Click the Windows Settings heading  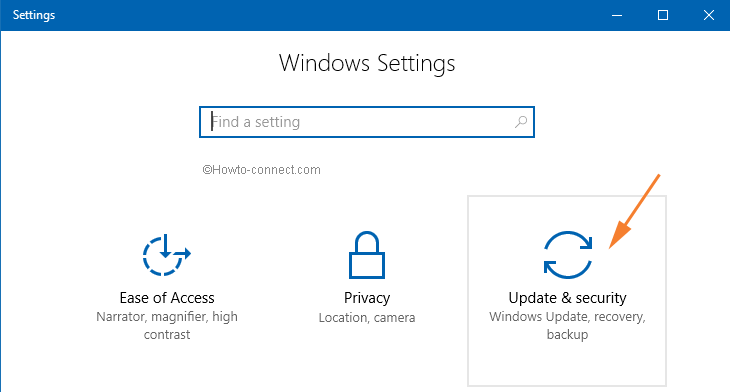[x=367, y=63]
